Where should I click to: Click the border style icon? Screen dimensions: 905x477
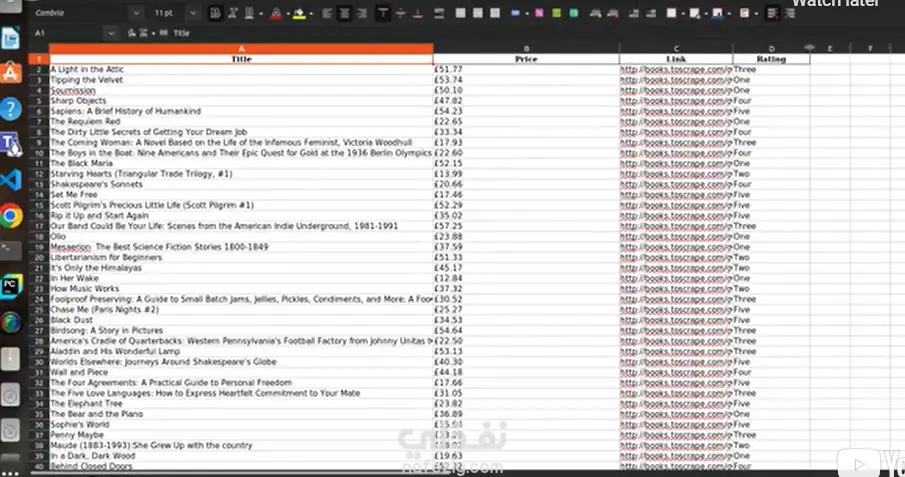(x=694, y=13)
